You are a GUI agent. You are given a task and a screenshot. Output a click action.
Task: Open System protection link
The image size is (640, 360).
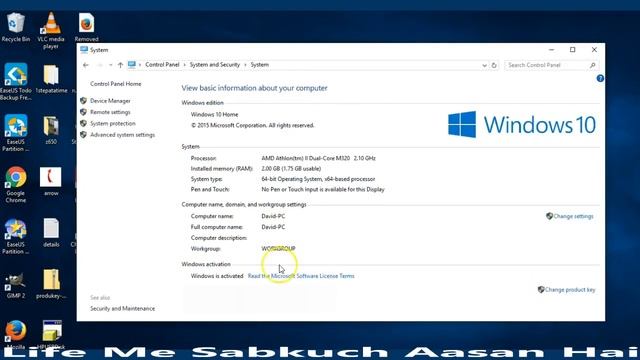click(113, 124)
